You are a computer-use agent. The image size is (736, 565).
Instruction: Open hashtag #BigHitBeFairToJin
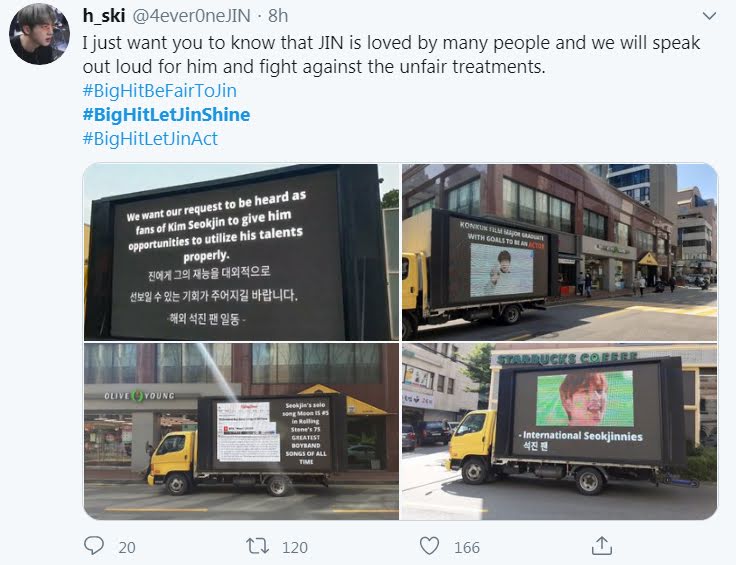pos(160,90)
